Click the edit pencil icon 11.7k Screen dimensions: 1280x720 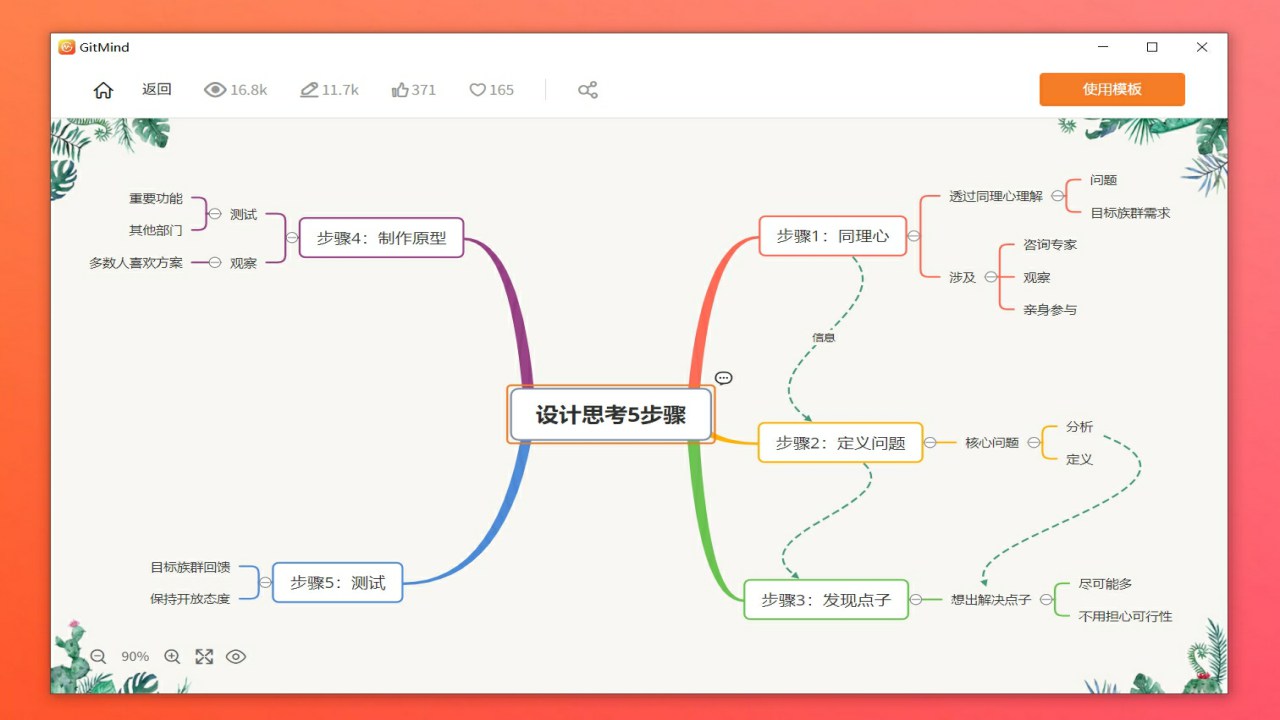pyautogui.click(x=309, y=90)
